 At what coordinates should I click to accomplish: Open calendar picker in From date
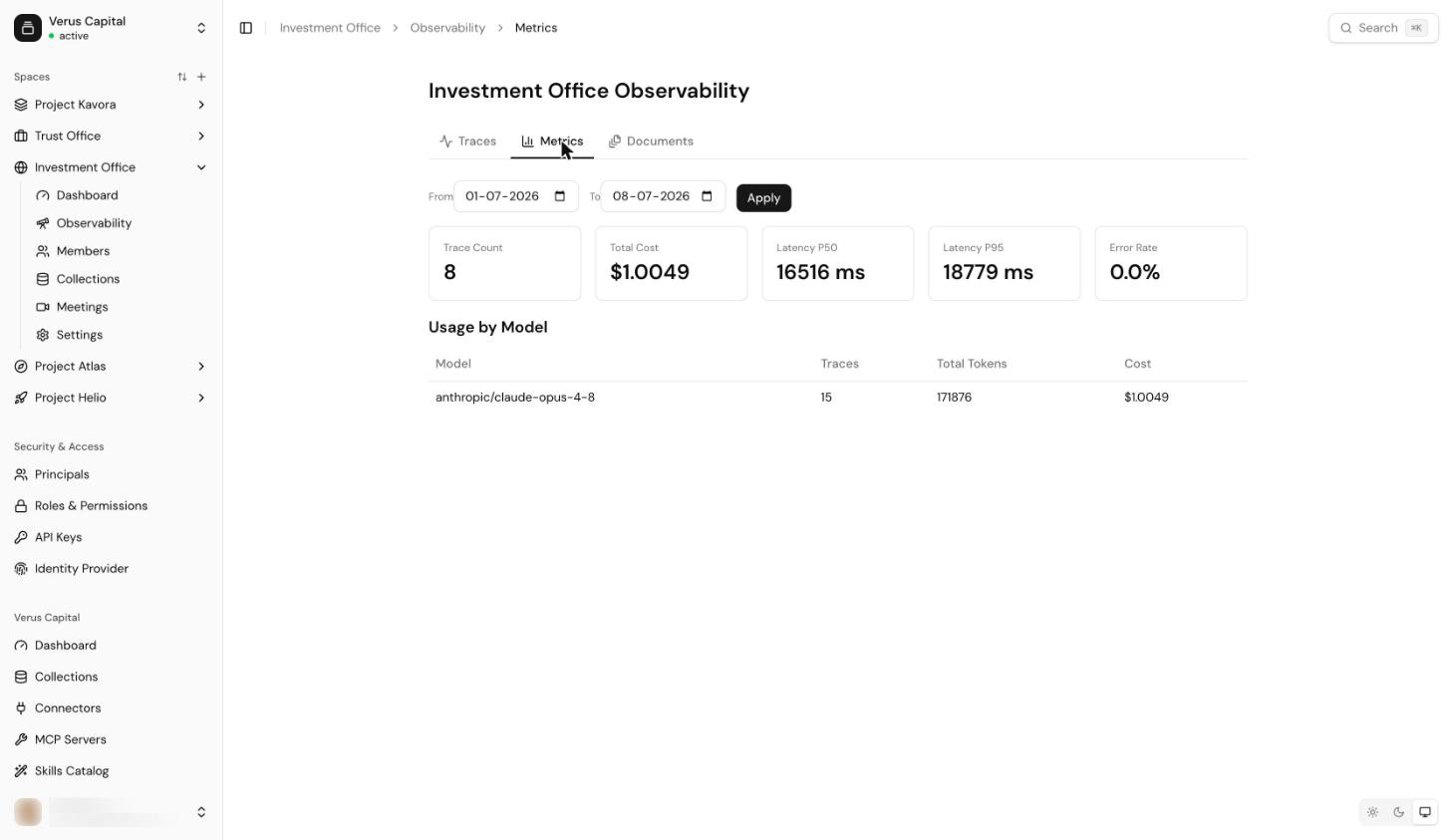click(560, 196)
